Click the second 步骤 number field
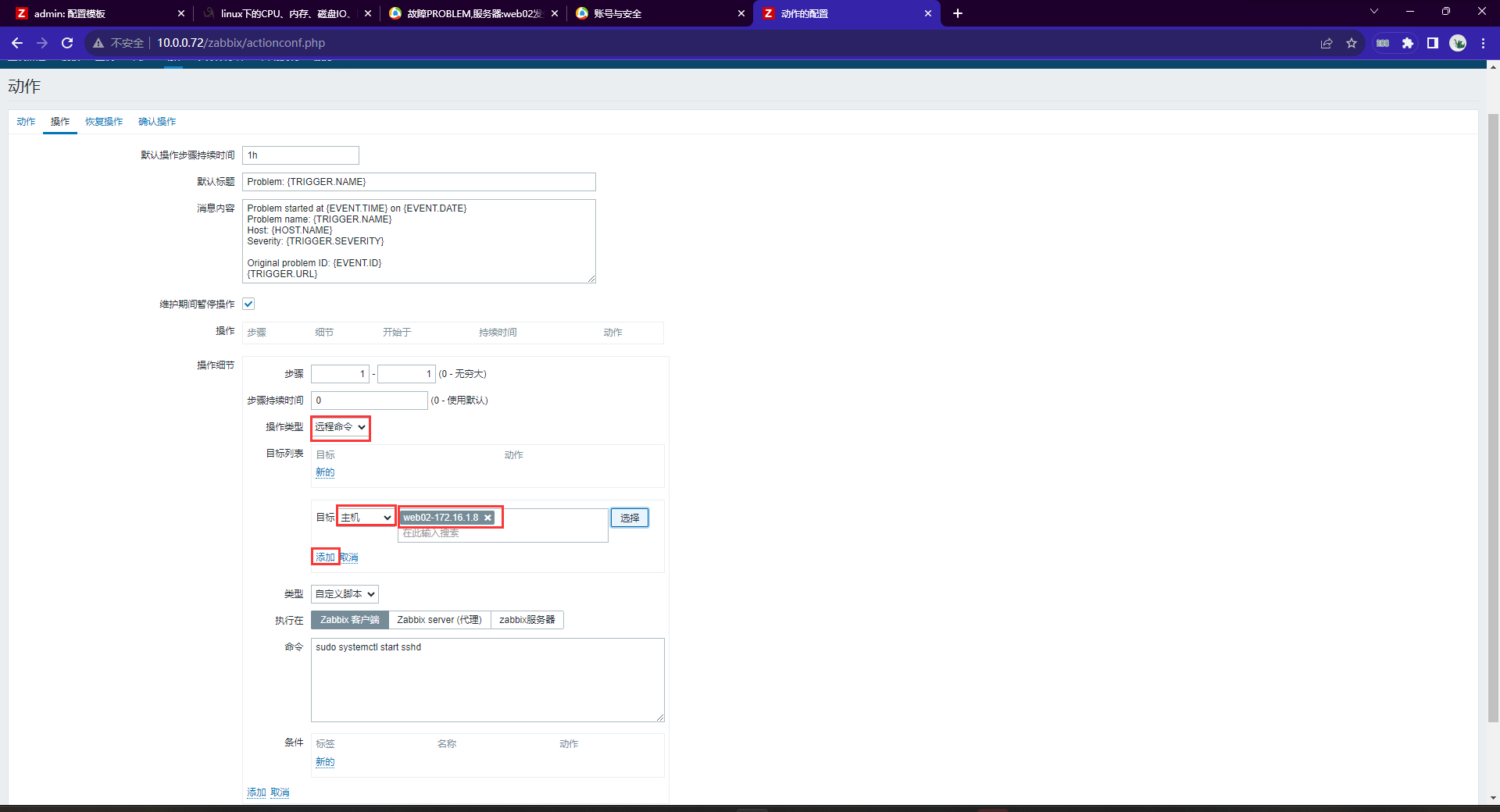The image size is (1500, 812). 406,374
